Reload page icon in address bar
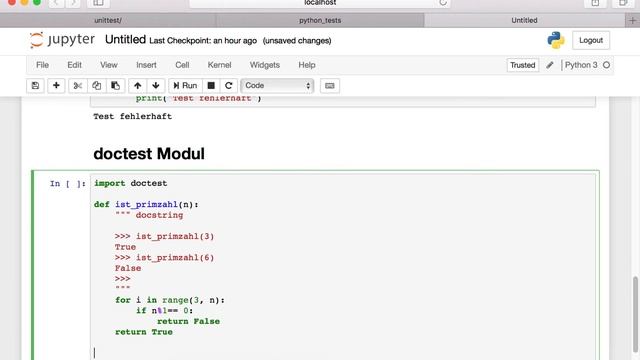 pyautogui.click(x=443, y=3)
